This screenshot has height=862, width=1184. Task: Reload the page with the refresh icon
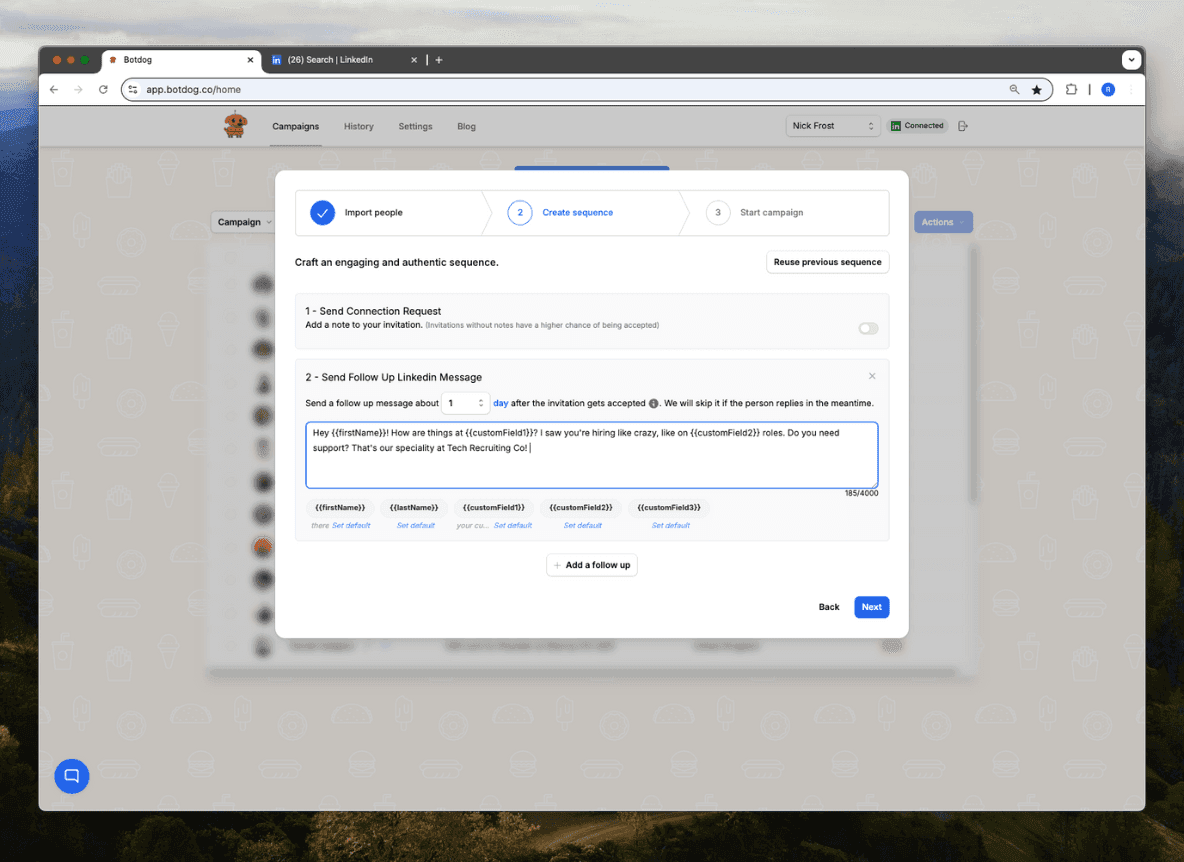point(103,89)
